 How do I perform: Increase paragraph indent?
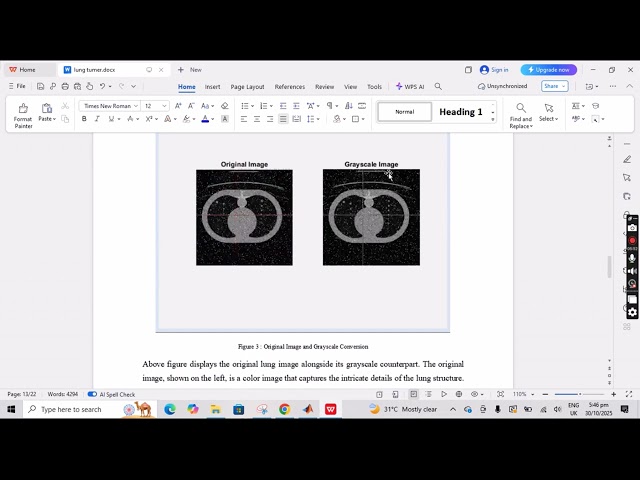[296, 106]
